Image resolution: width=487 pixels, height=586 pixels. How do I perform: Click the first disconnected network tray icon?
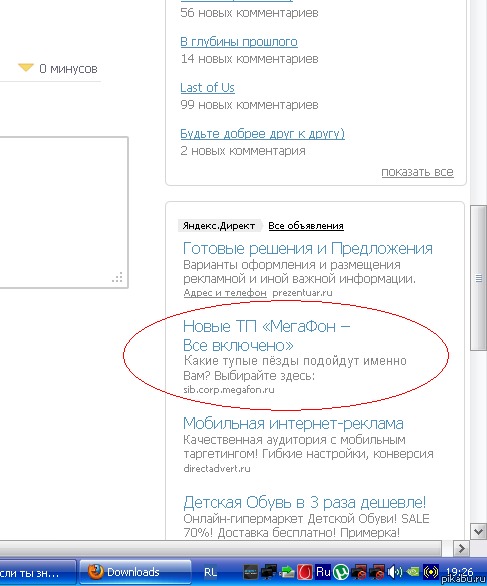click(358, 573)
